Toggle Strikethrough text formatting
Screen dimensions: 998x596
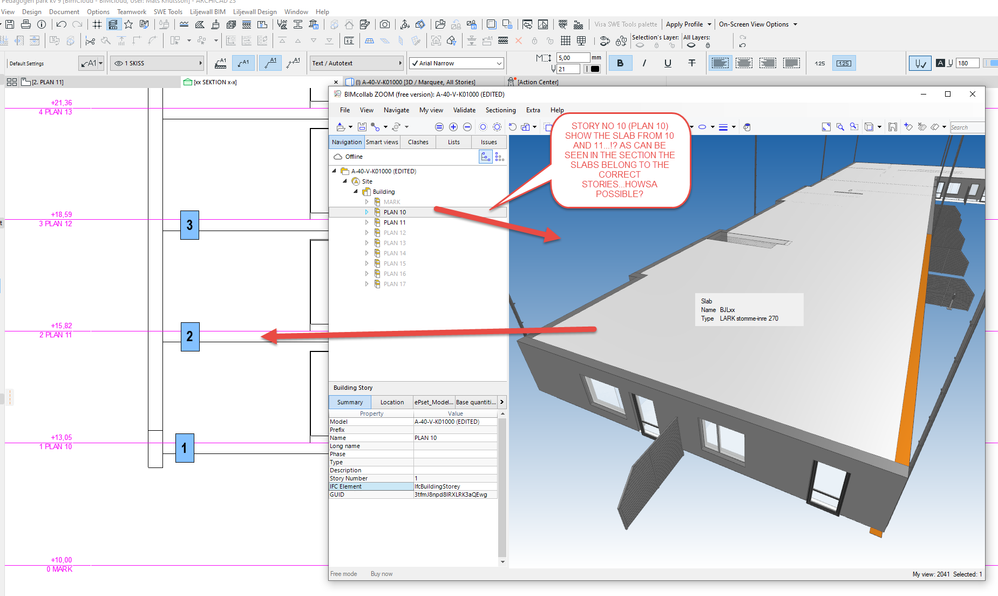(x=690, y=63)
